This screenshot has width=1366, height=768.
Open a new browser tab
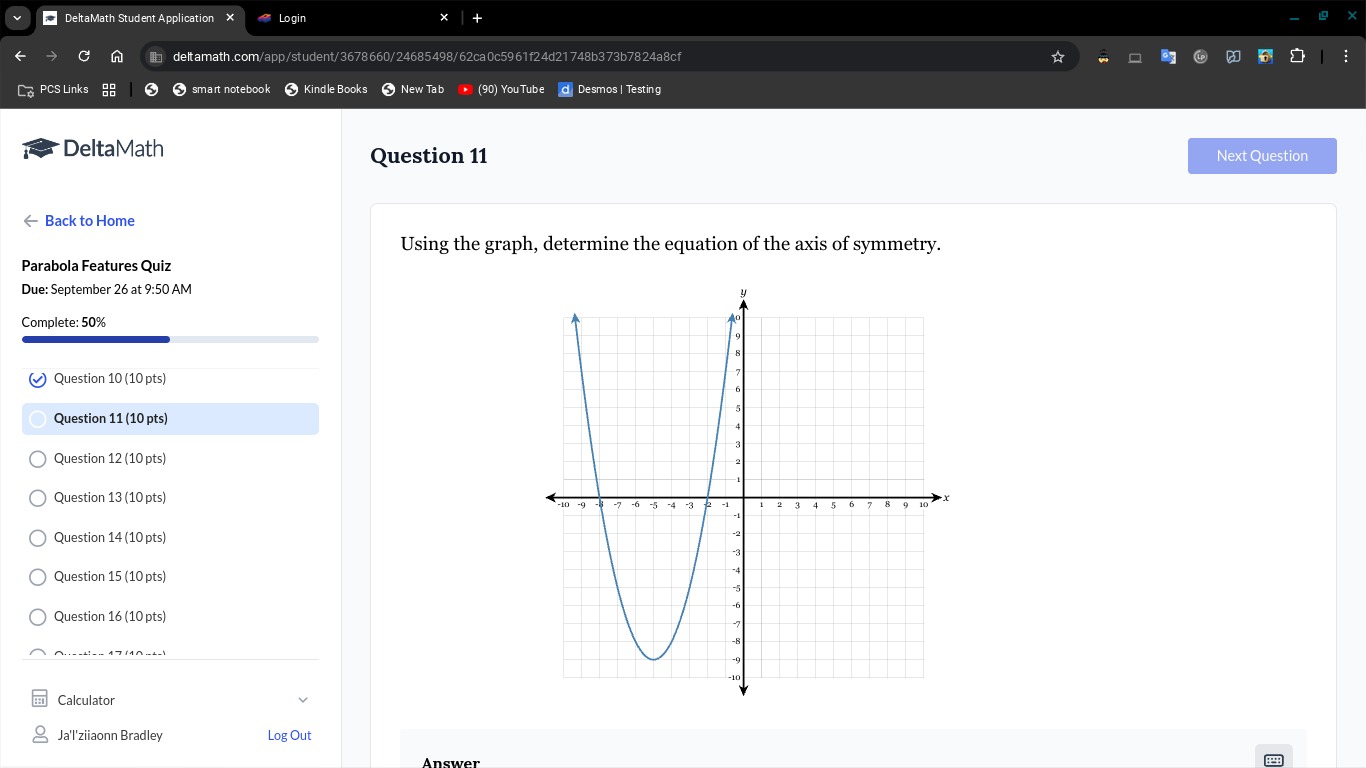coord(477,18)
